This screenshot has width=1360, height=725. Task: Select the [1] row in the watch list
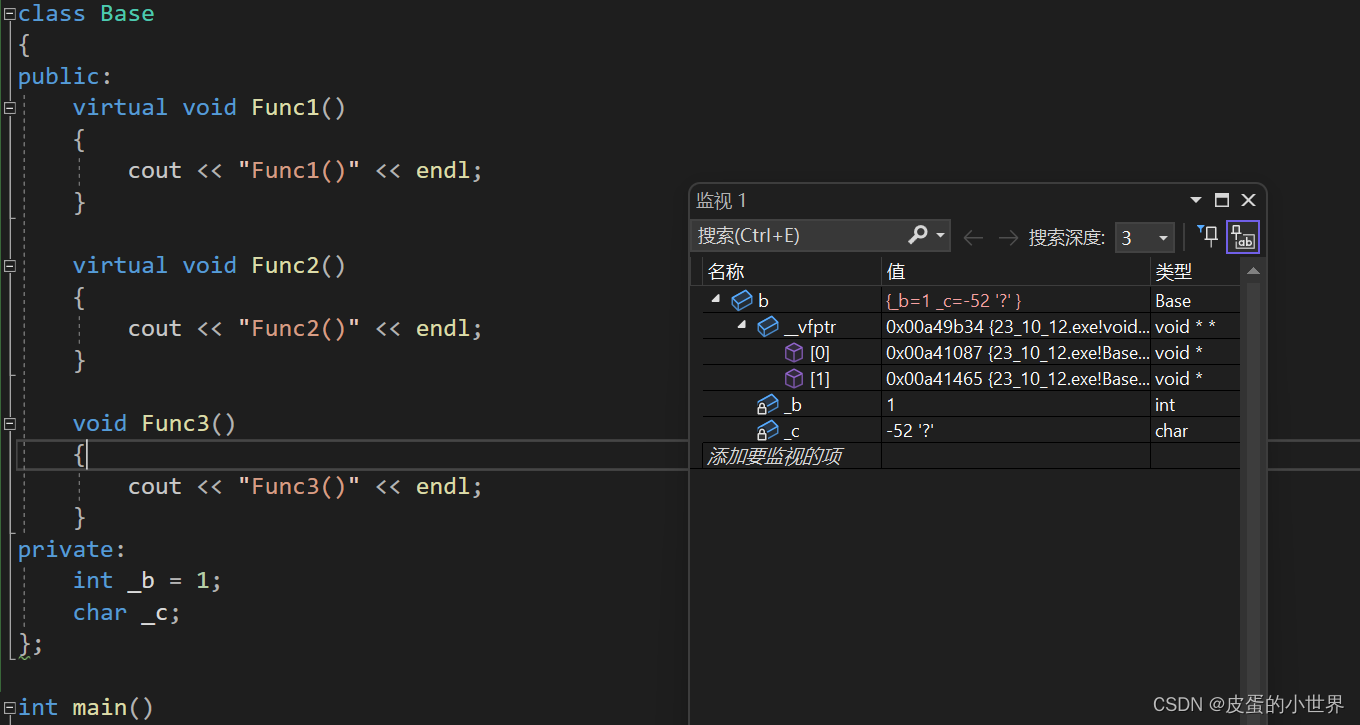tap(971, 378)
